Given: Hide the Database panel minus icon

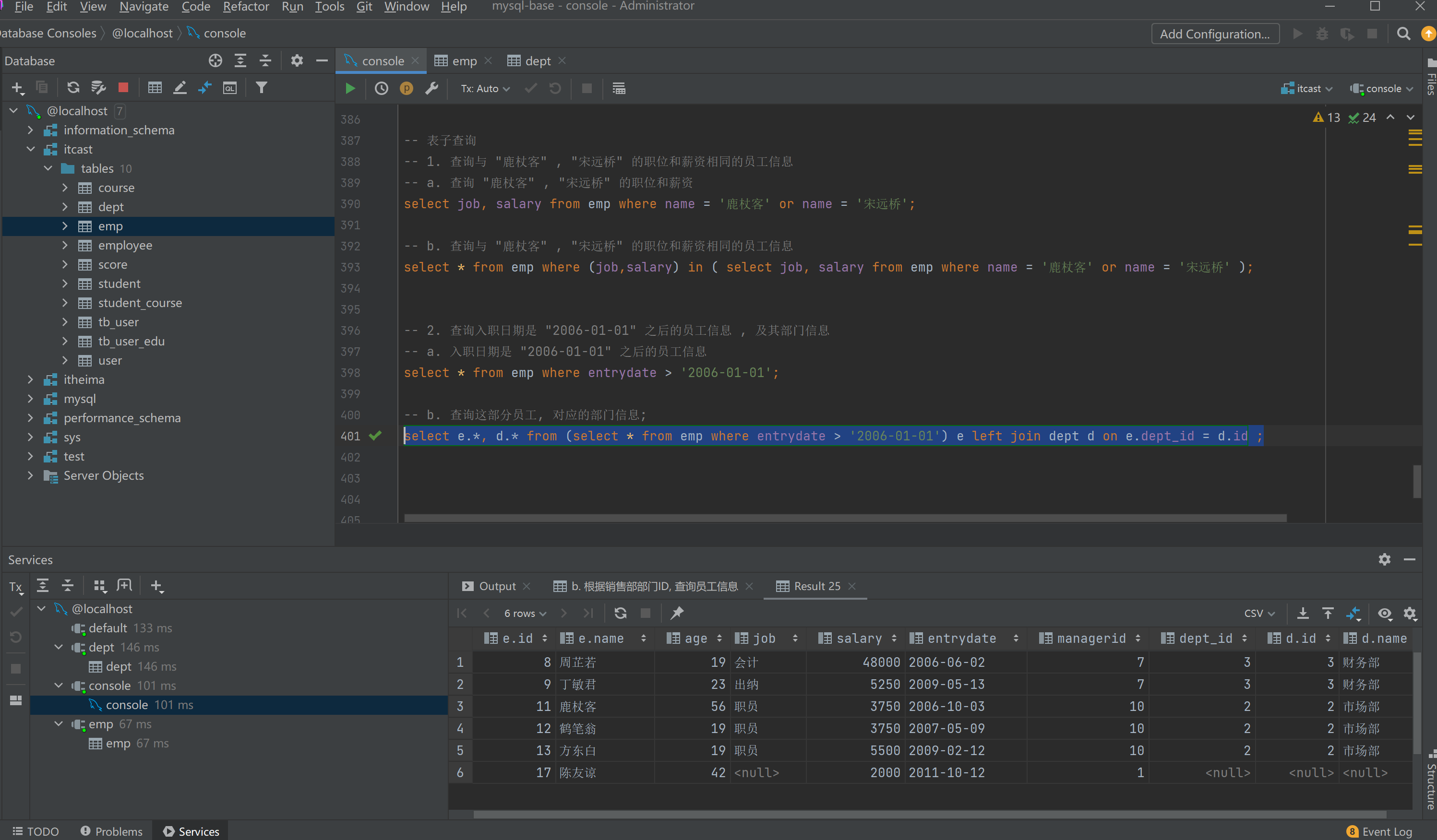Looking at the screenshot, I should pyautogui.click(x=322, y=60).
